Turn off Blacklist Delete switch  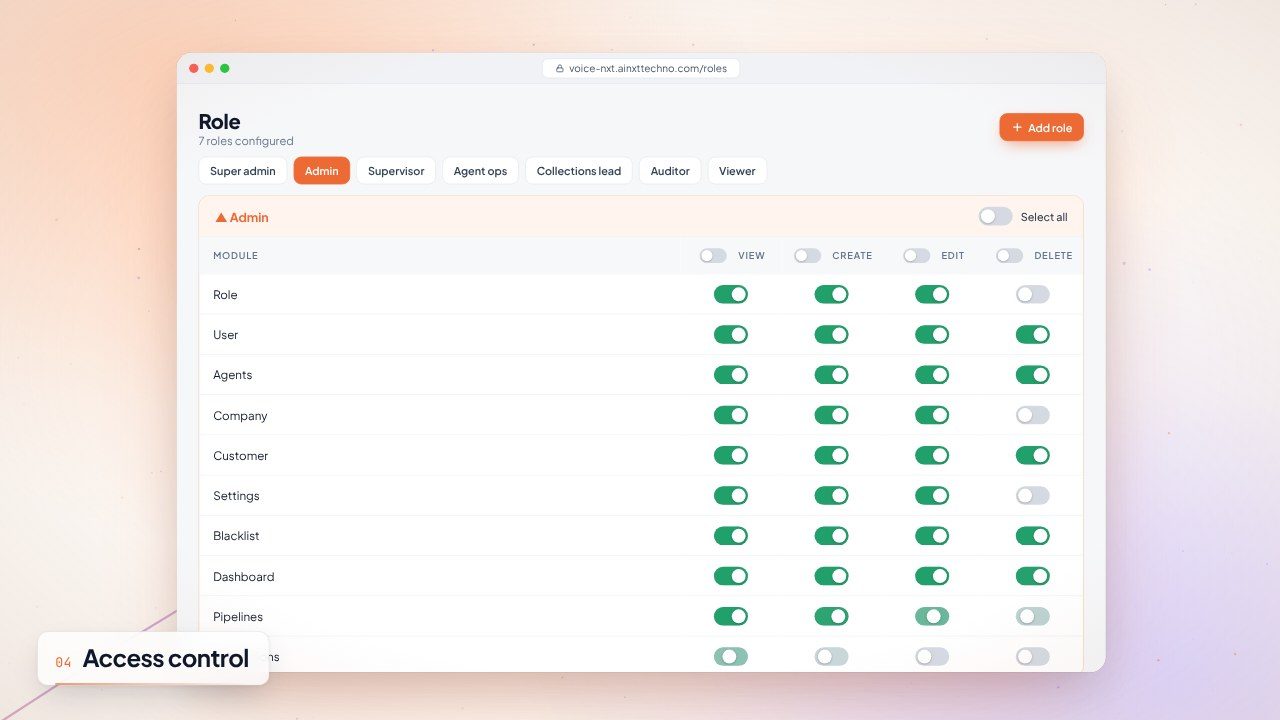coord(1033,536)
